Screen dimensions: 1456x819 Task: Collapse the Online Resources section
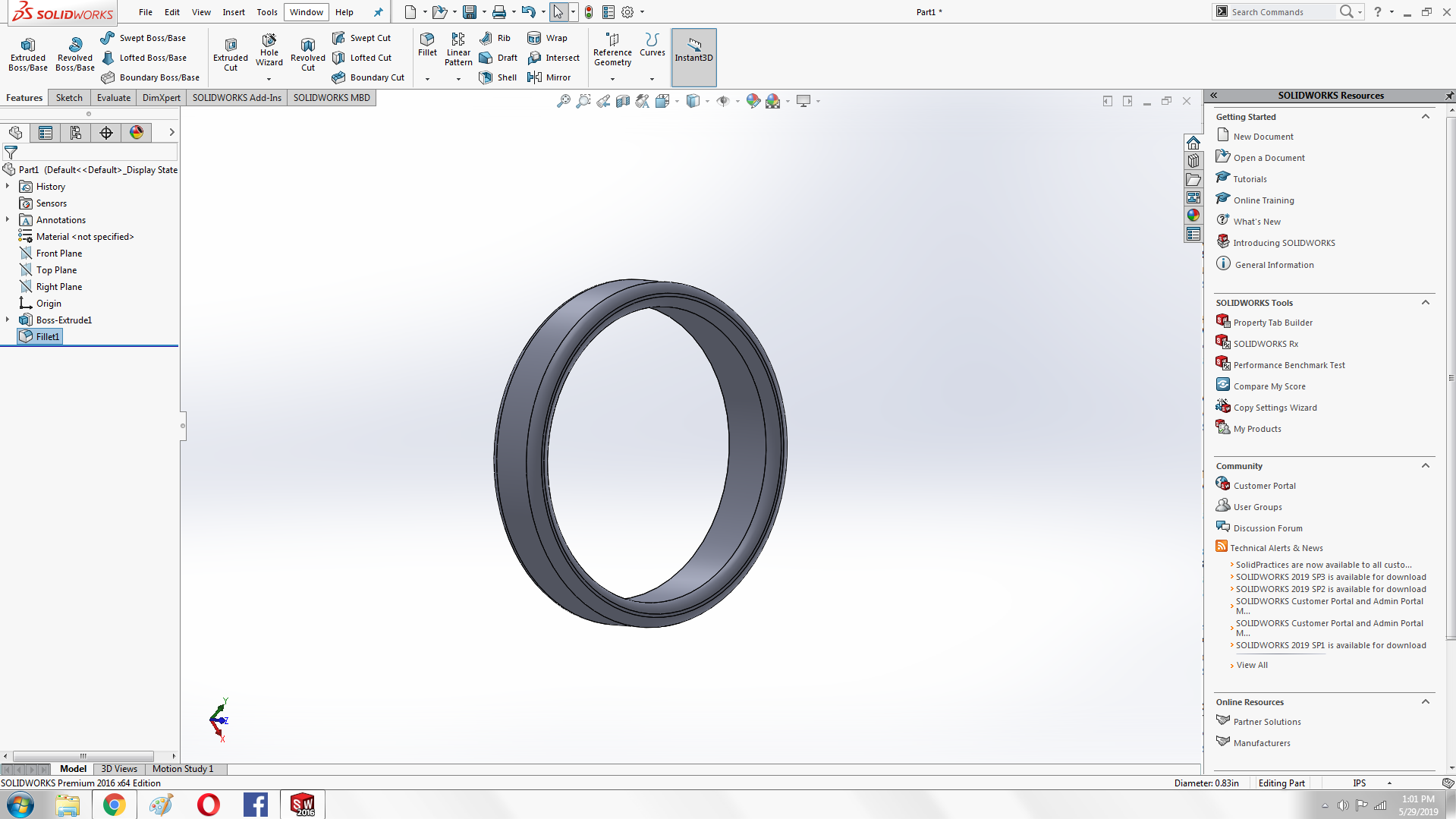click(x=1425, y=702)
